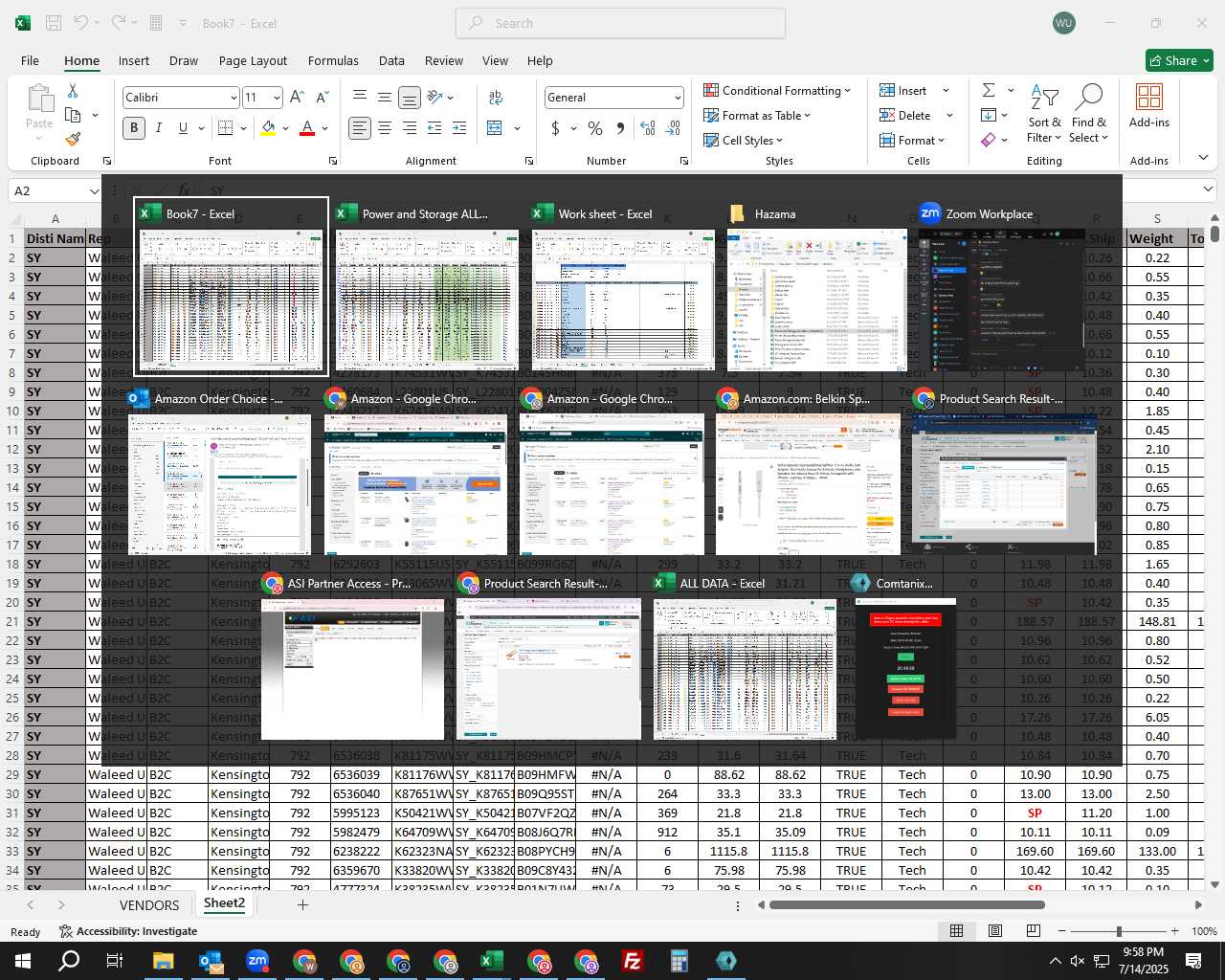Apply Top Align

[360, 98]
